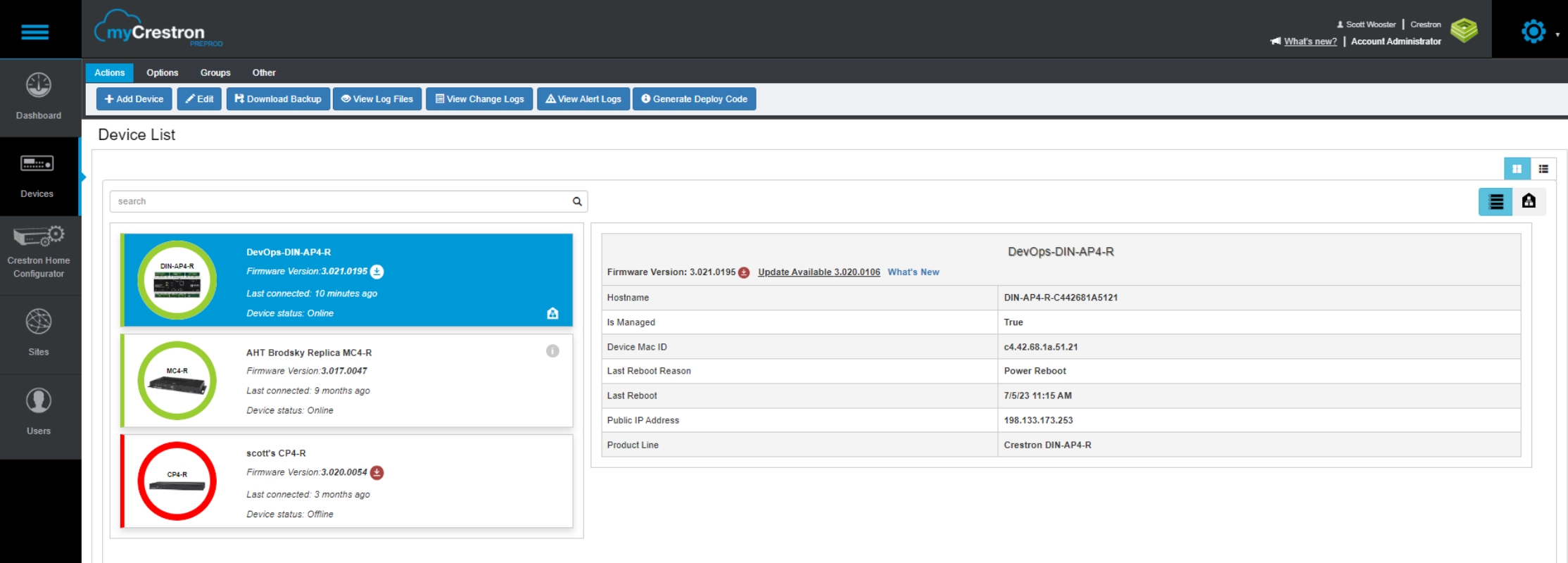Image resolution: width=1568 pixels, height=563 pixels.
Task: Expand the settings gear dropdown arrow
Action: pyautogui.click(x=1557, y=34)
